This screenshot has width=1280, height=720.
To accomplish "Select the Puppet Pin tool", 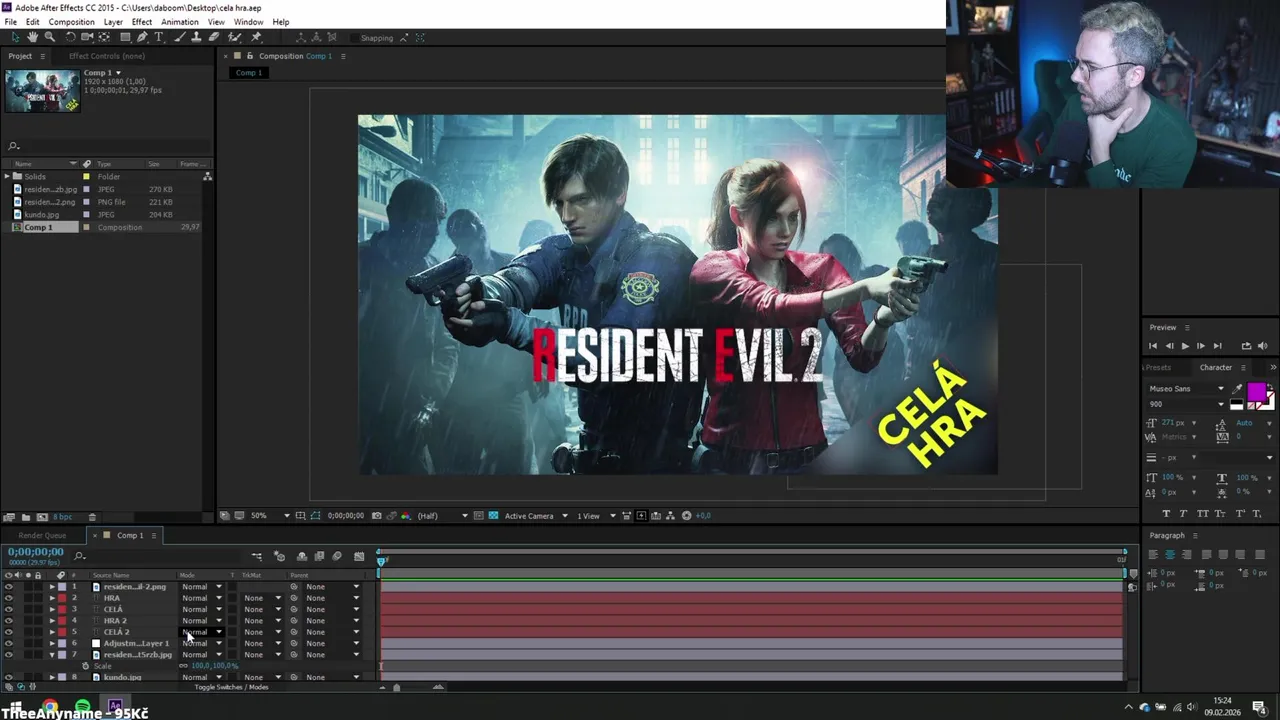I will coord(256,37).
